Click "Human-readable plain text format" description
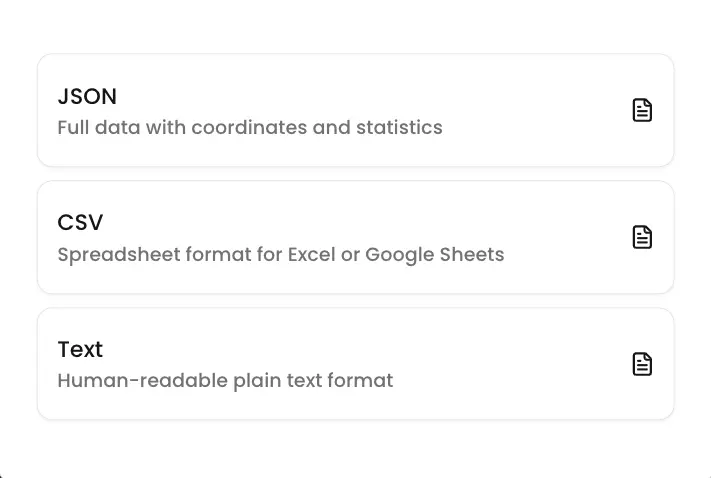Screen dimensions: 711x478 tap(225, 381)
